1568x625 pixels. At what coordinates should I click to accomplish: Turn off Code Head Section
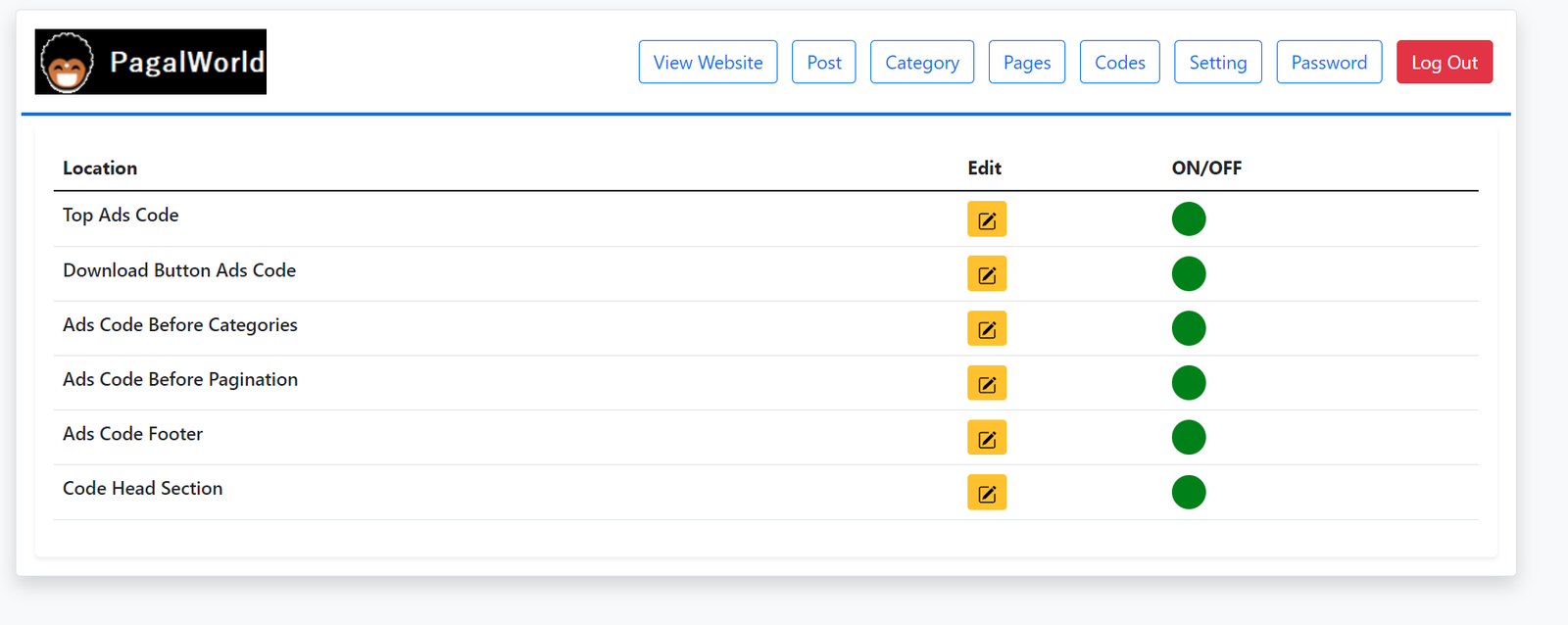[x=1189, y=492]
